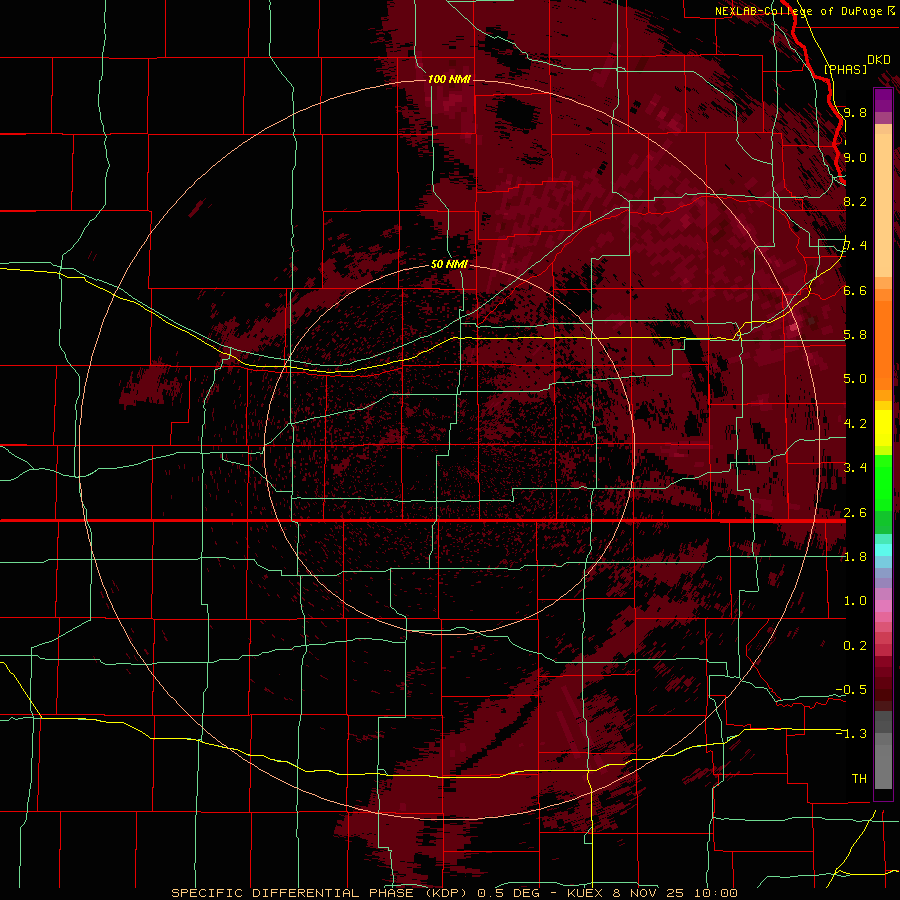Image resolution: width=900 pixels, height=900 pixels.
Task: Select the -0.5 scale value
Action: click(x=851, y=690)
